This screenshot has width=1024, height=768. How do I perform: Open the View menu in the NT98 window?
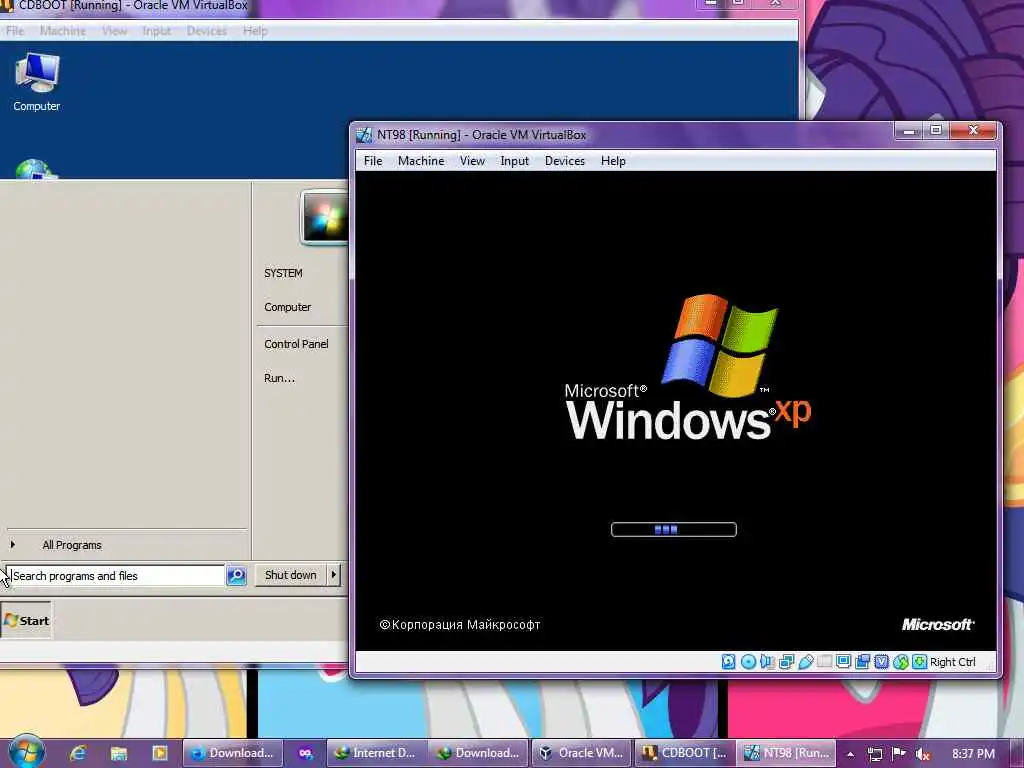472,161
